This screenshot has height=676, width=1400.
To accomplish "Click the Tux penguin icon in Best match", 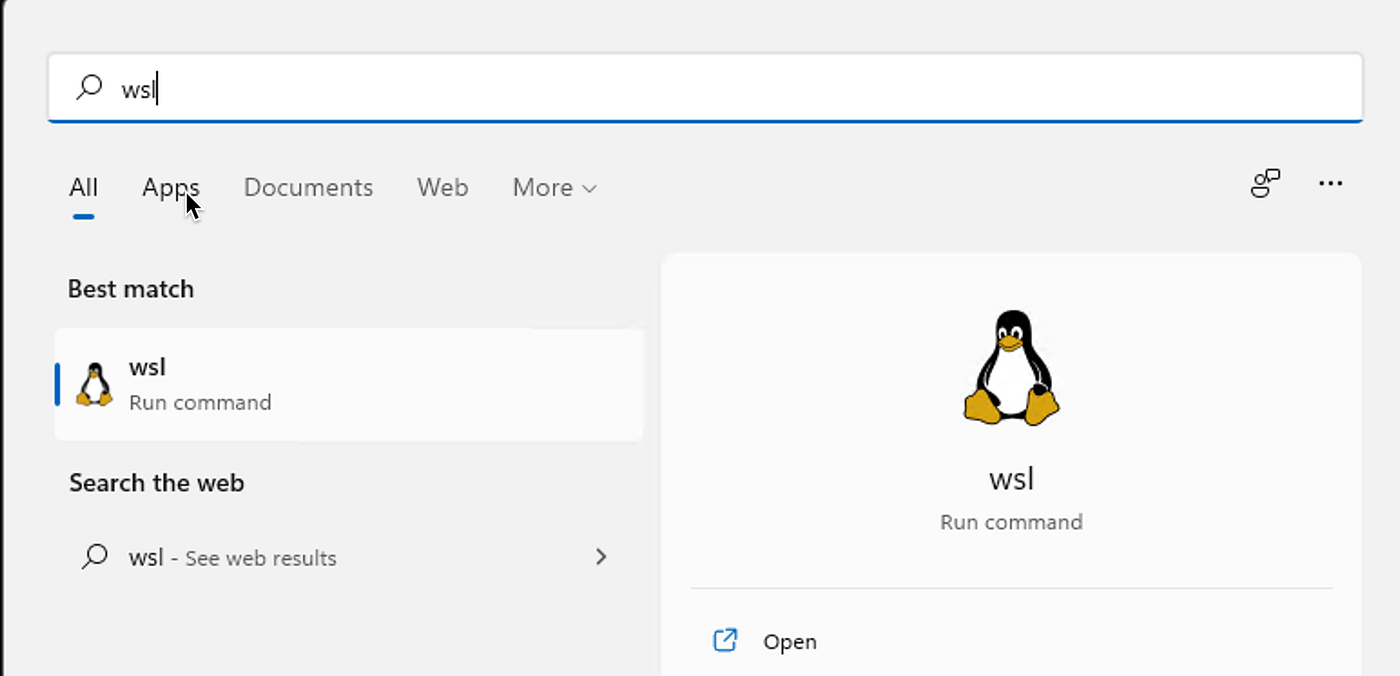I will (95, 384).
